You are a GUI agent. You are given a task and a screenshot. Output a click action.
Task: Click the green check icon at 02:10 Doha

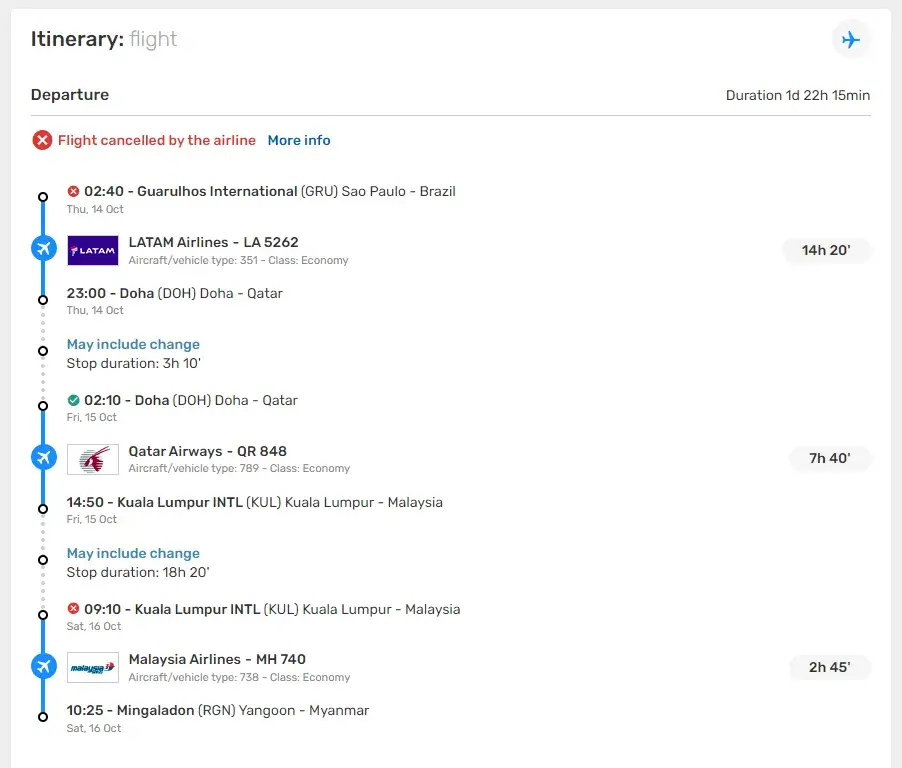pos(73,401)
